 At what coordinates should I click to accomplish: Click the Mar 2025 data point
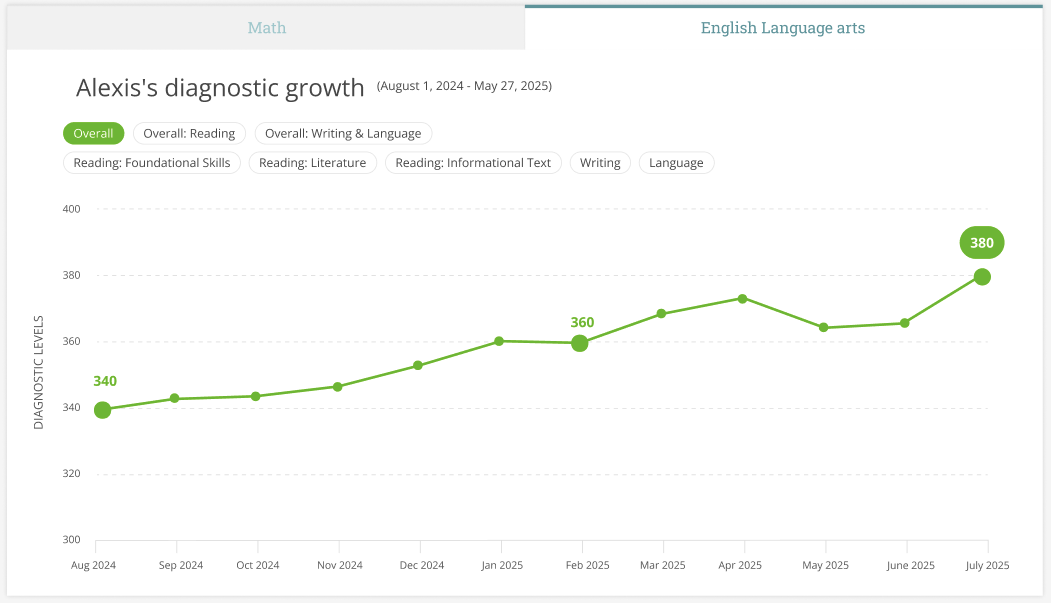(x=662, y=314)
